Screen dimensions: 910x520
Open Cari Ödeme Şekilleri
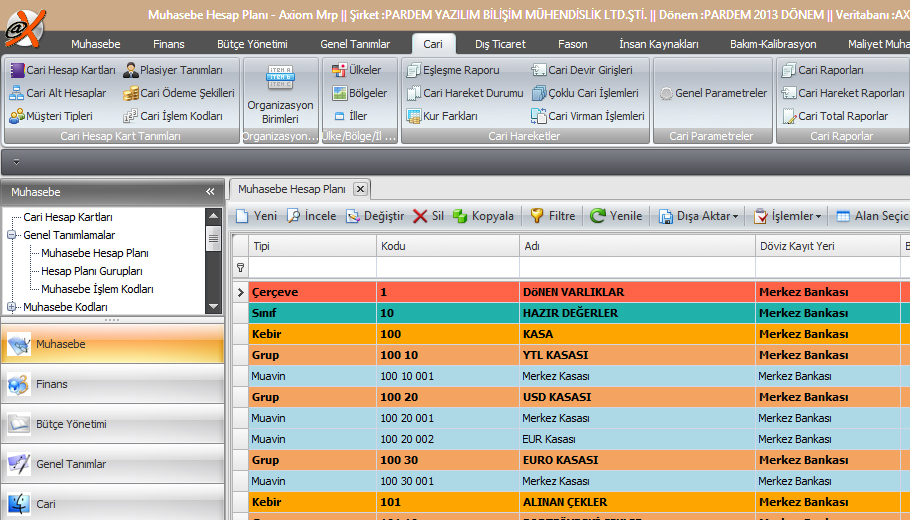point(179,93)
